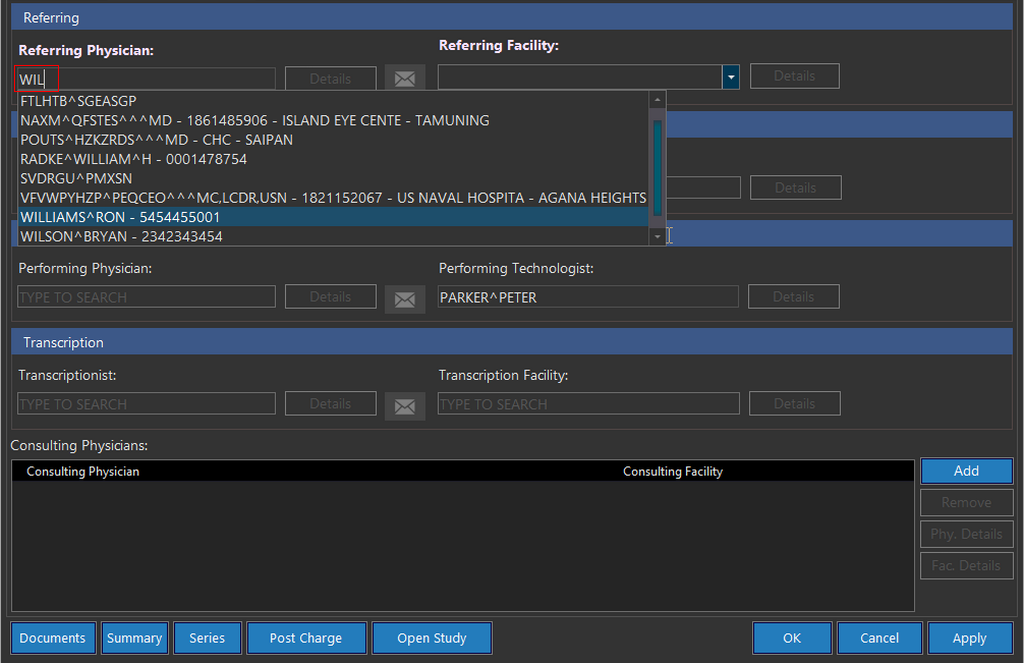
Task: Click the Post Charge button
Action: click(305, 638)
